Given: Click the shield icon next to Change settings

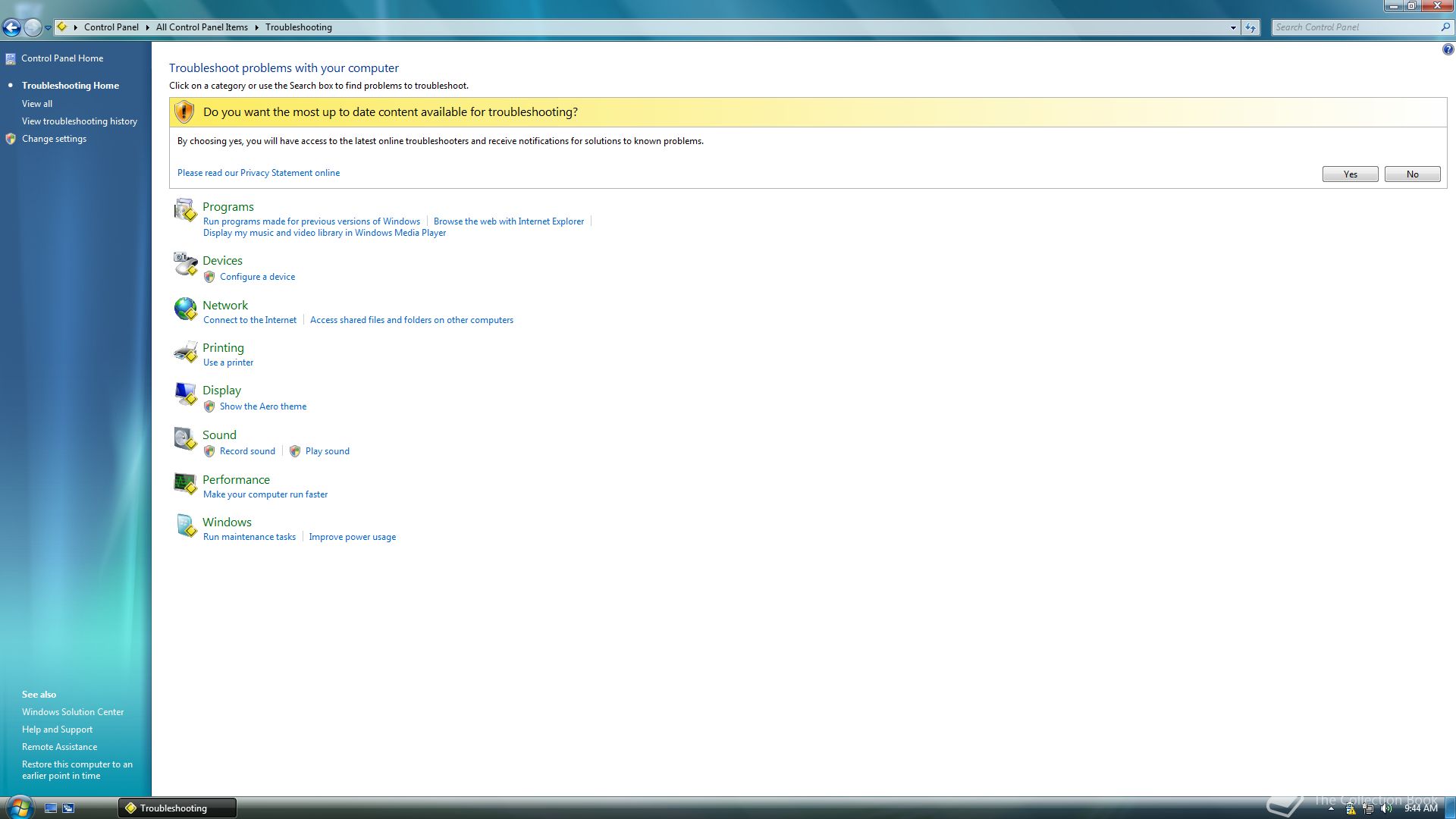Looking at the screenshot, I should click(x=11, y=139).
